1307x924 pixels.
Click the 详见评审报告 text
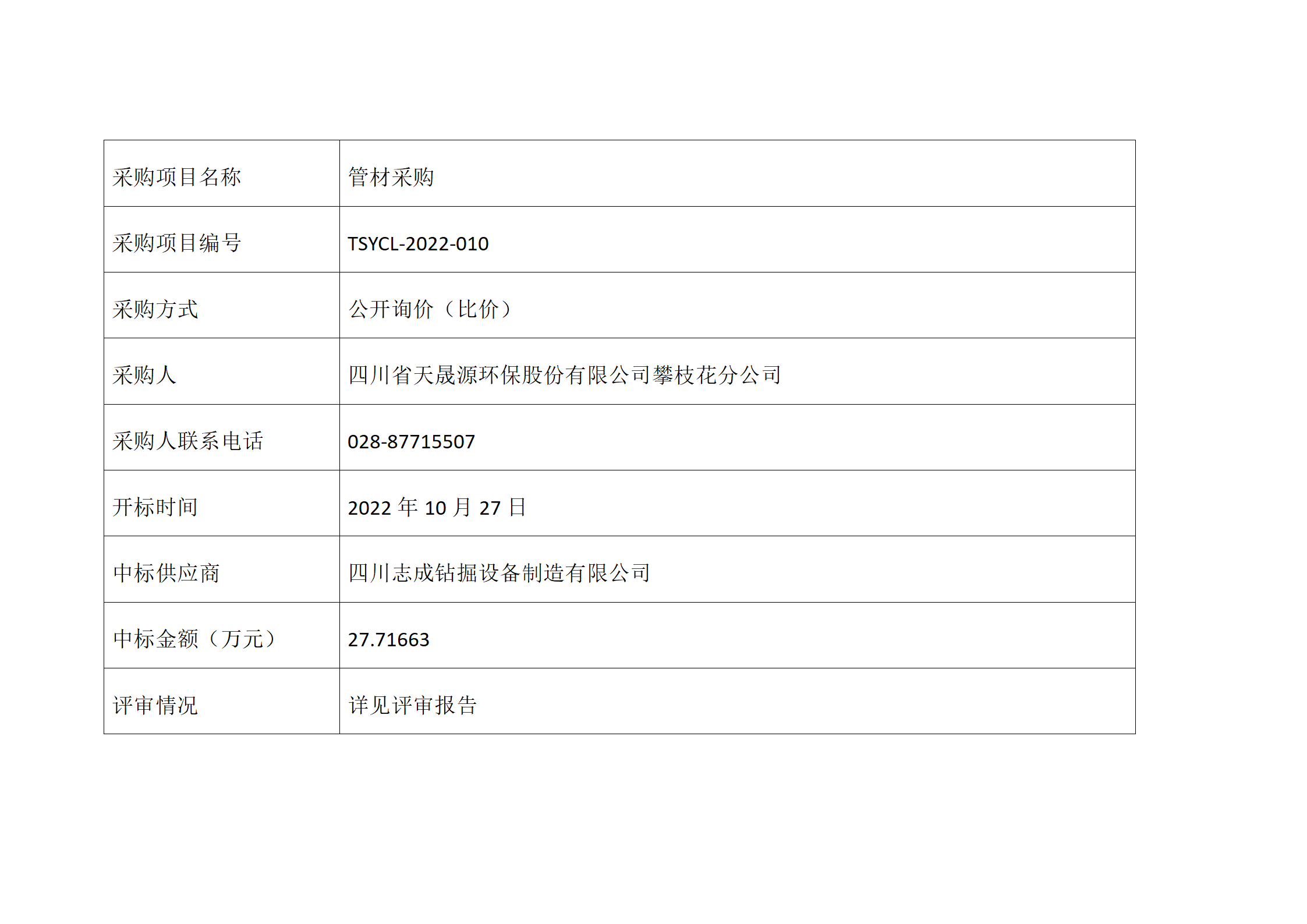tap(412, 706)
